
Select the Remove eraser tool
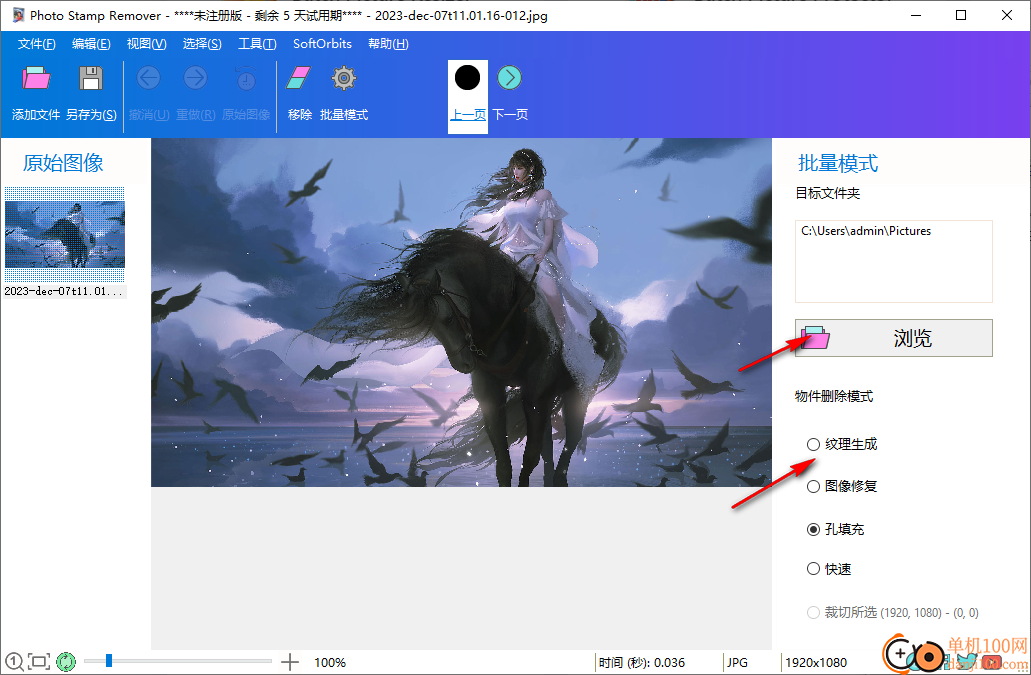[299, 78]
